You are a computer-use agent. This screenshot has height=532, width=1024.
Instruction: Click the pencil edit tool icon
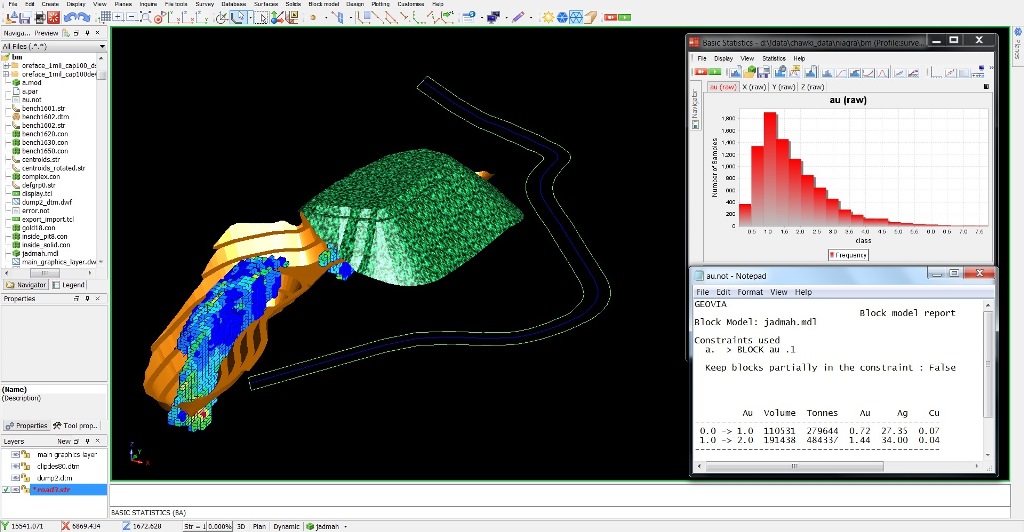tap(518, 17)
